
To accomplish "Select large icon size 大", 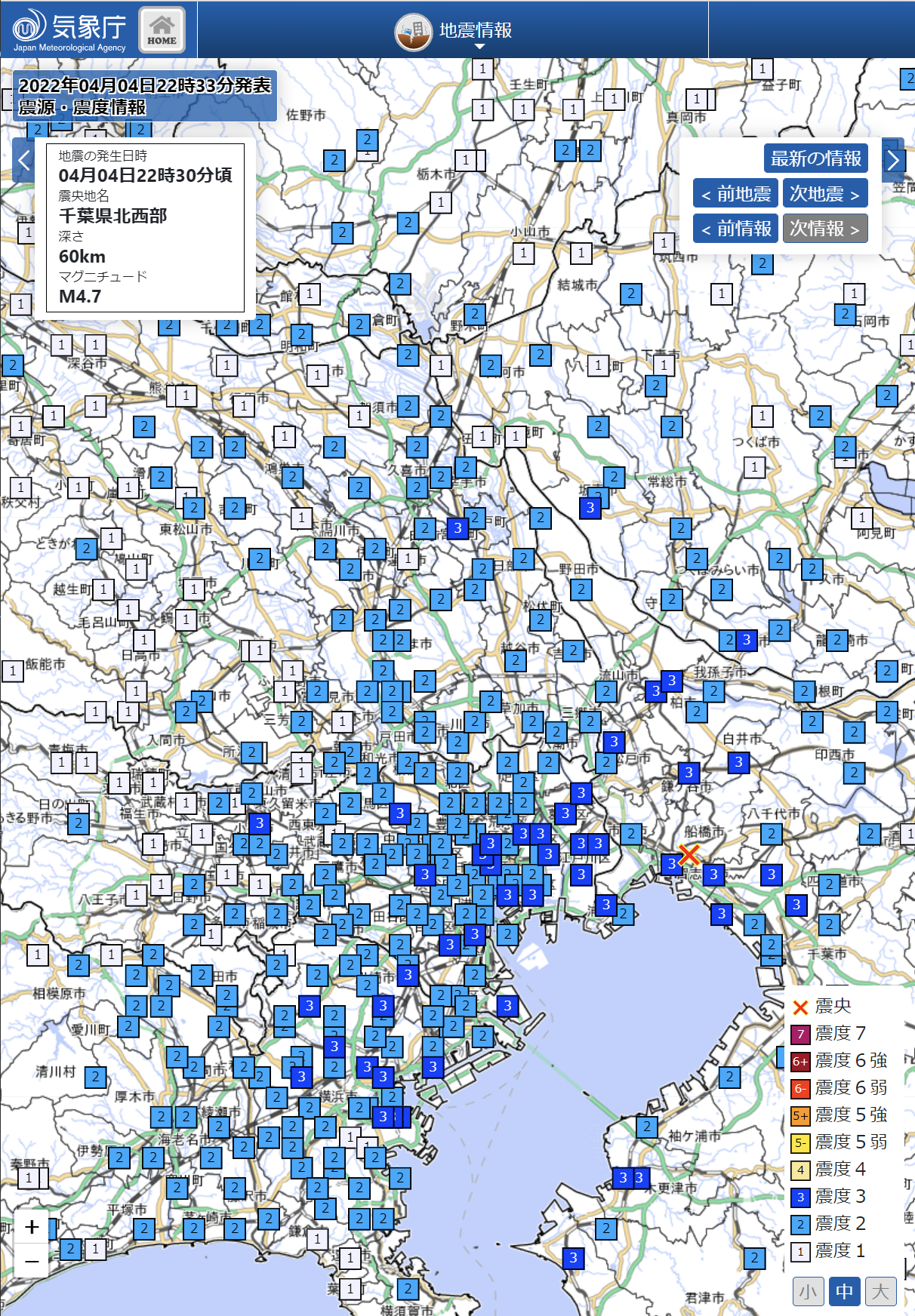I will (x=880, y=1292).
